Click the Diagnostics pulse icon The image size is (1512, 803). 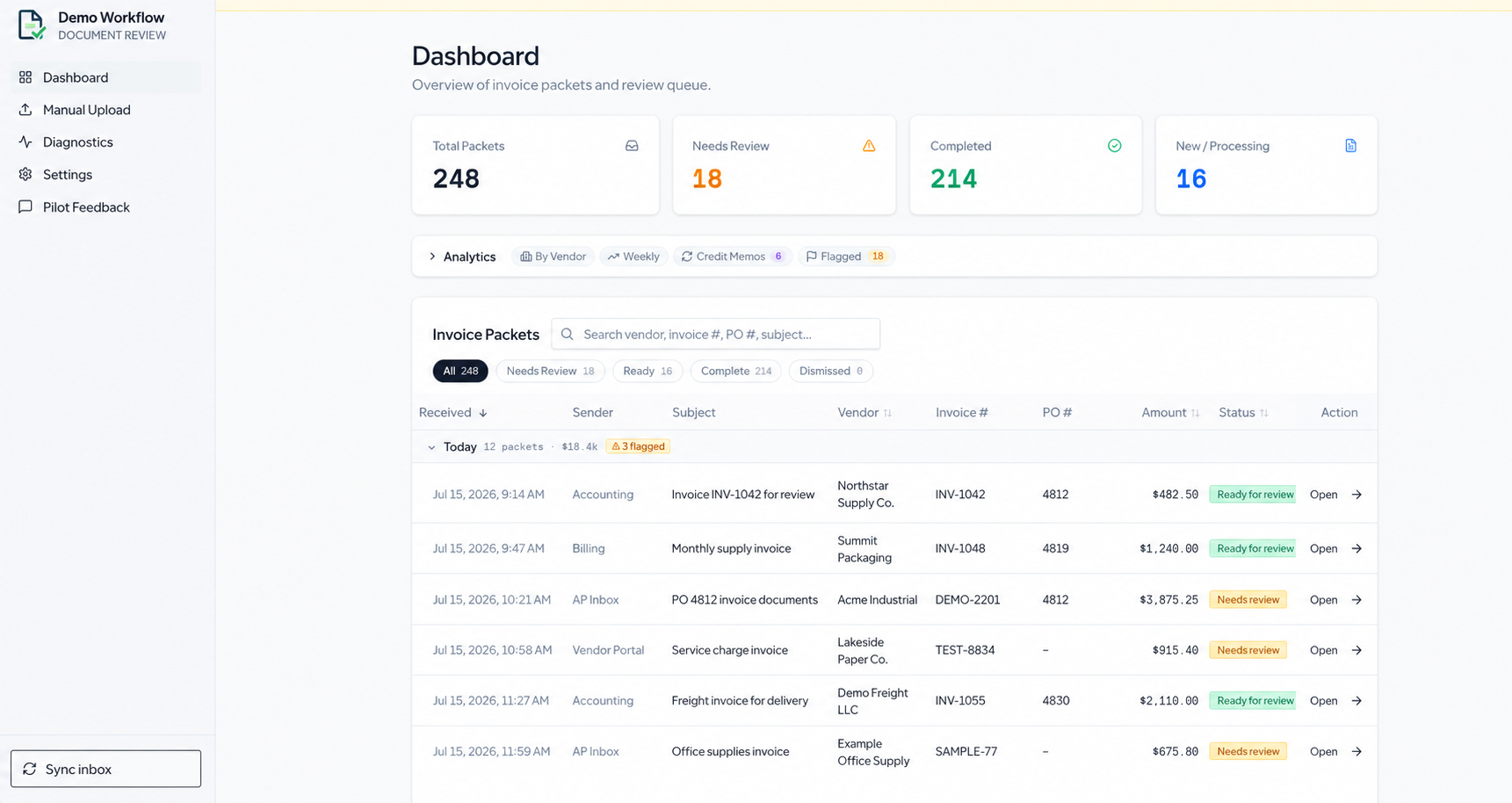pyautogui.click(x=25, y=142)
